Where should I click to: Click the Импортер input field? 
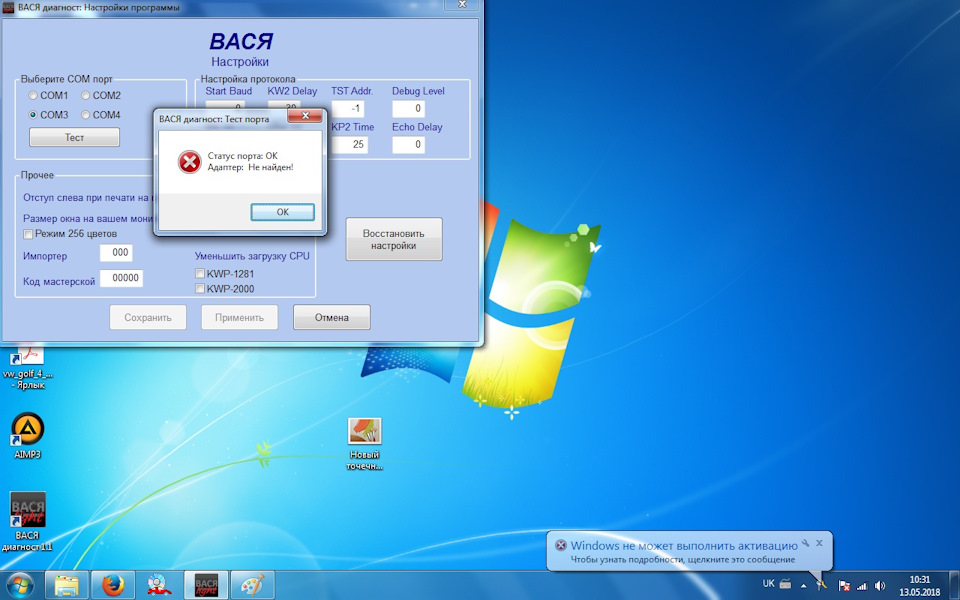click(x=116, y=253)
